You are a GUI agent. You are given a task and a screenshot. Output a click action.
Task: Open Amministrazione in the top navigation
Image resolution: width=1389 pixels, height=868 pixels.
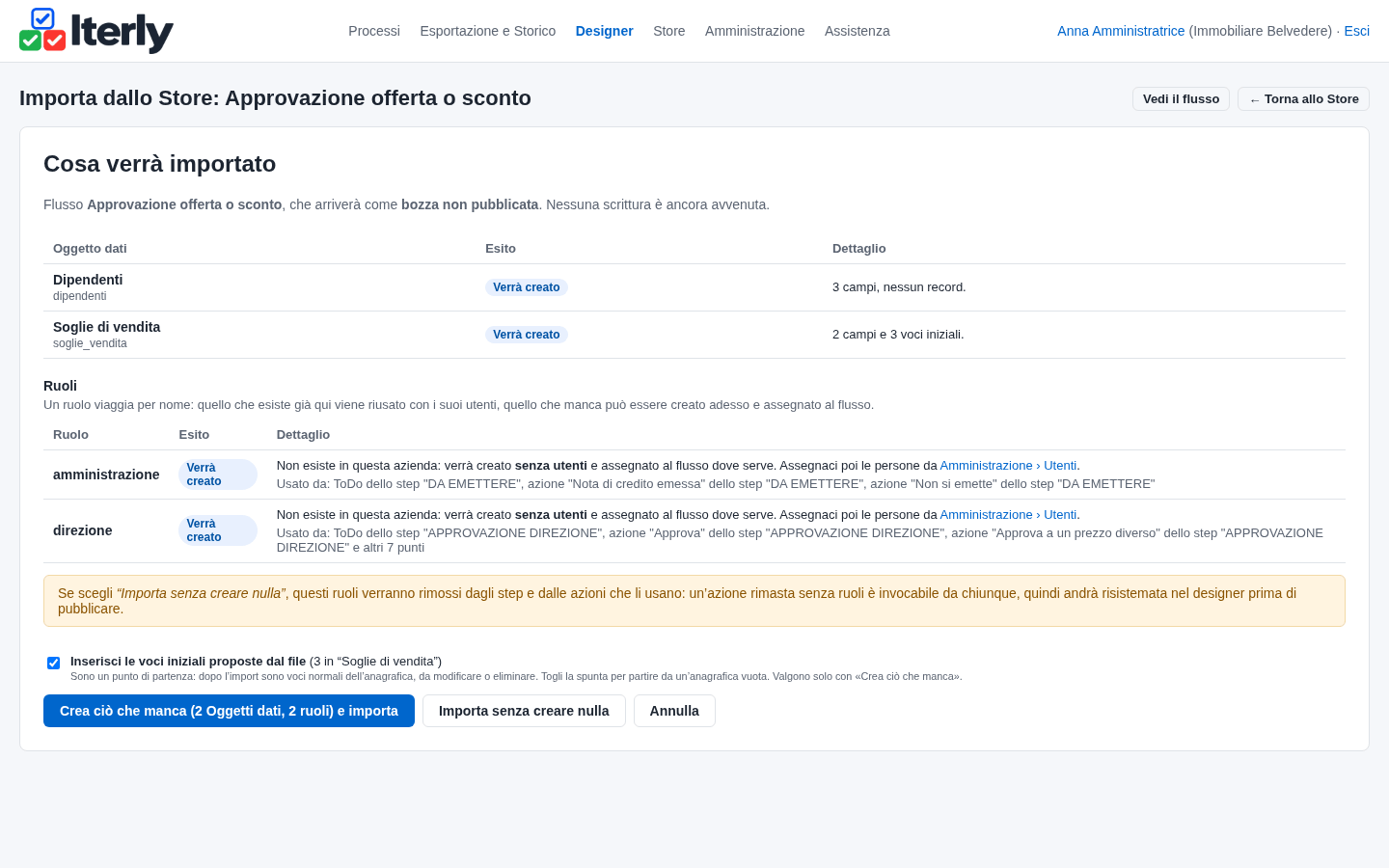click(x=755, y=31)
